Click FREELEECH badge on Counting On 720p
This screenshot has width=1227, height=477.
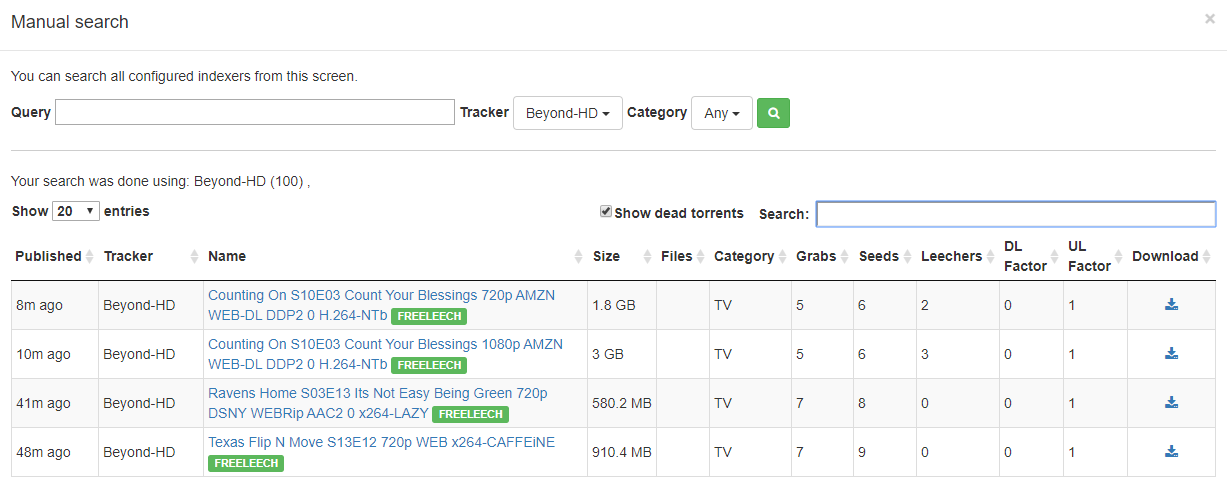[x=429, y=316]
